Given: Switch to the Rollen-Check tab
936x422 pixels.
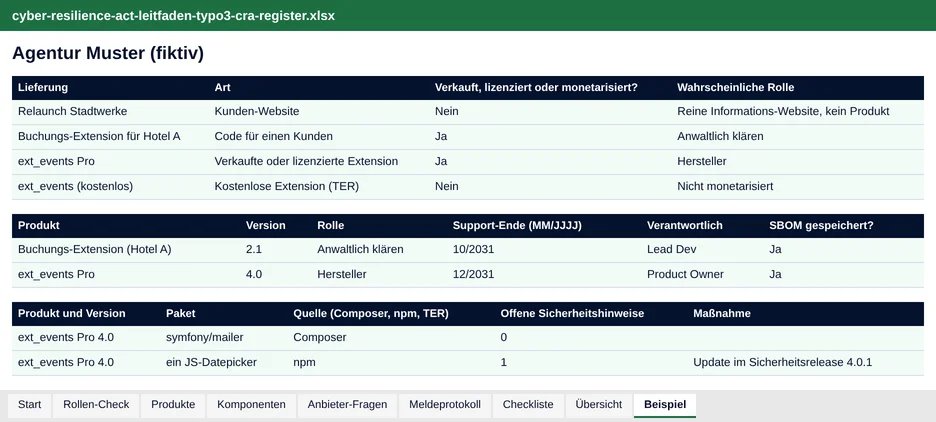Looking at the screenshot, I should point(96,405).
